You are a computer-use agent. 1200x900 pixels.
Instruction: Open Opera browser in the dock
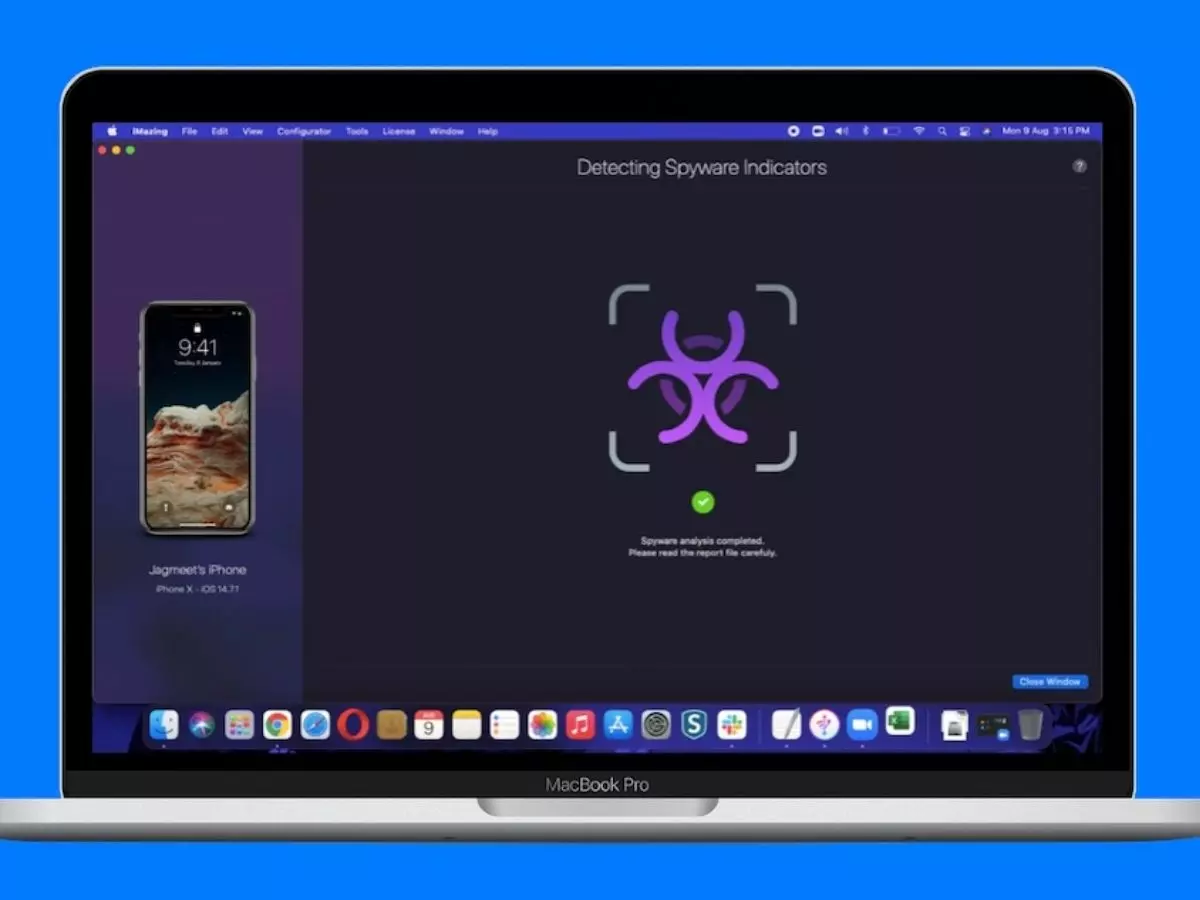(x=353, y=725)
